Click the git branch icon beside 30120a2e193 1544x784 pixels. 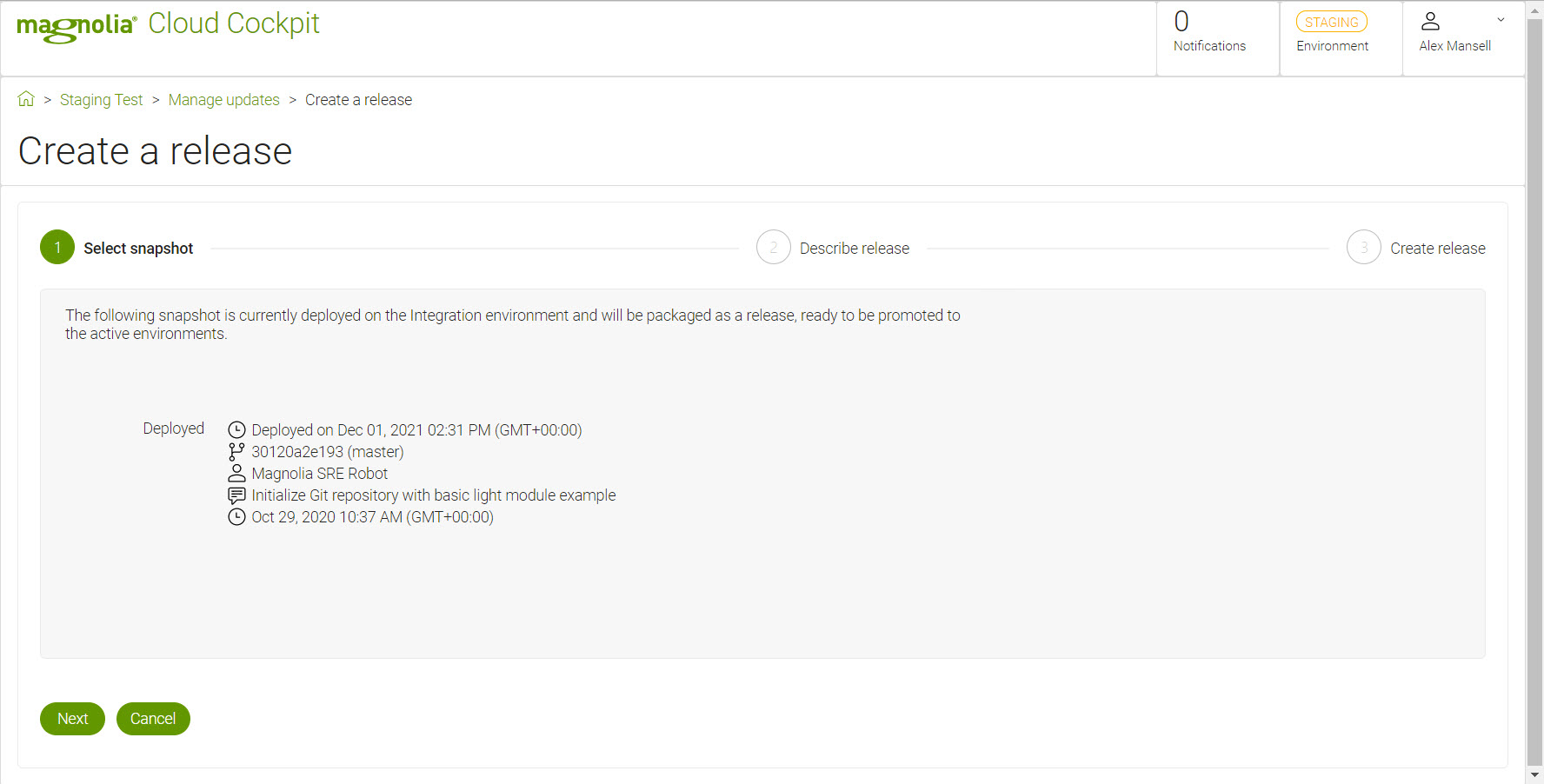point(236,451)
